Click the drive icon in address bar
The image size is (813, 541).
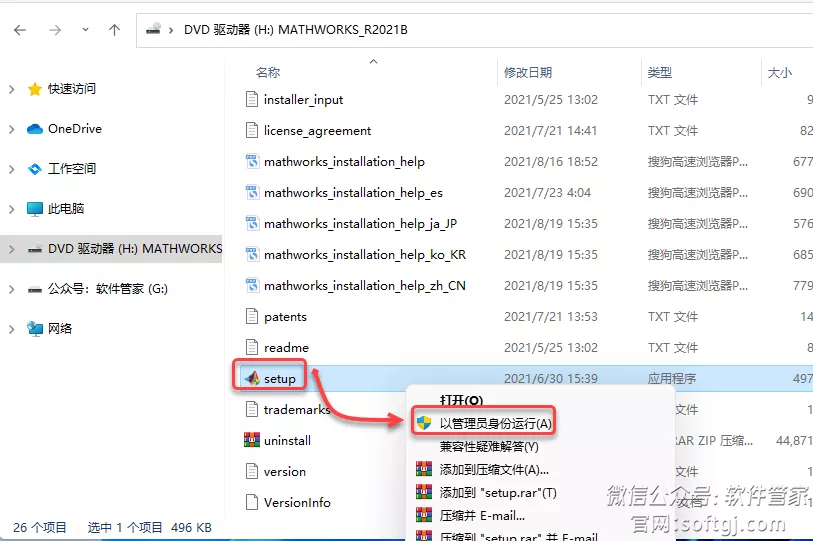pos(153,29)
